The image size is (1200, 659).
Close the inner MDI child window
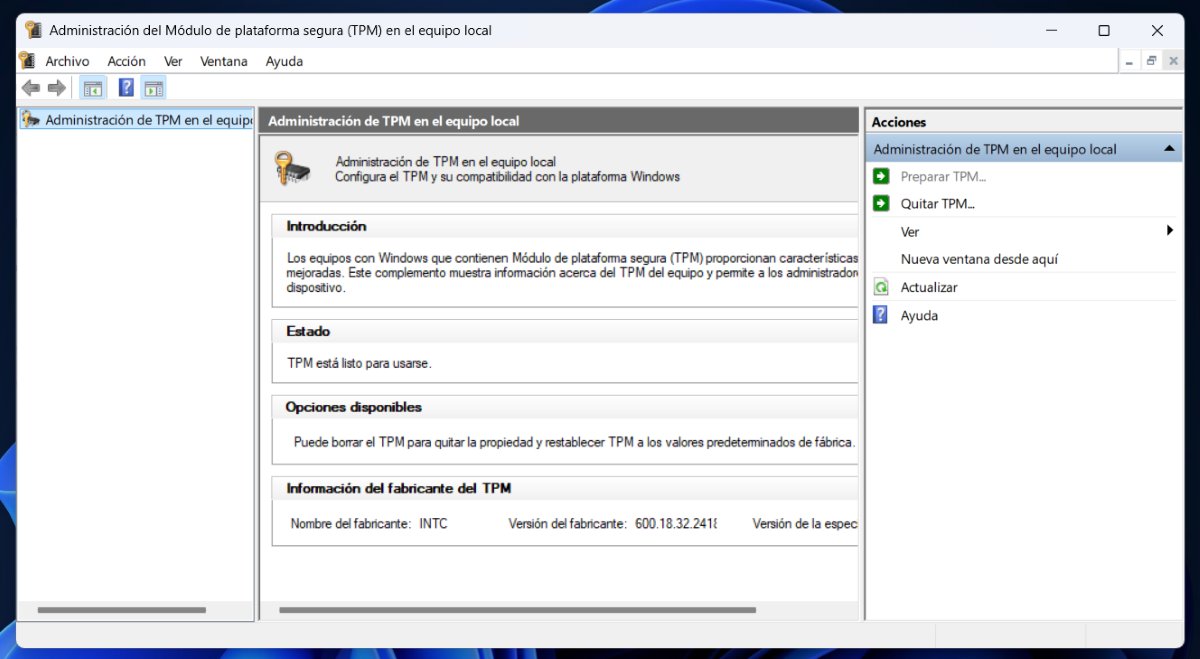tap(1172, 61)
